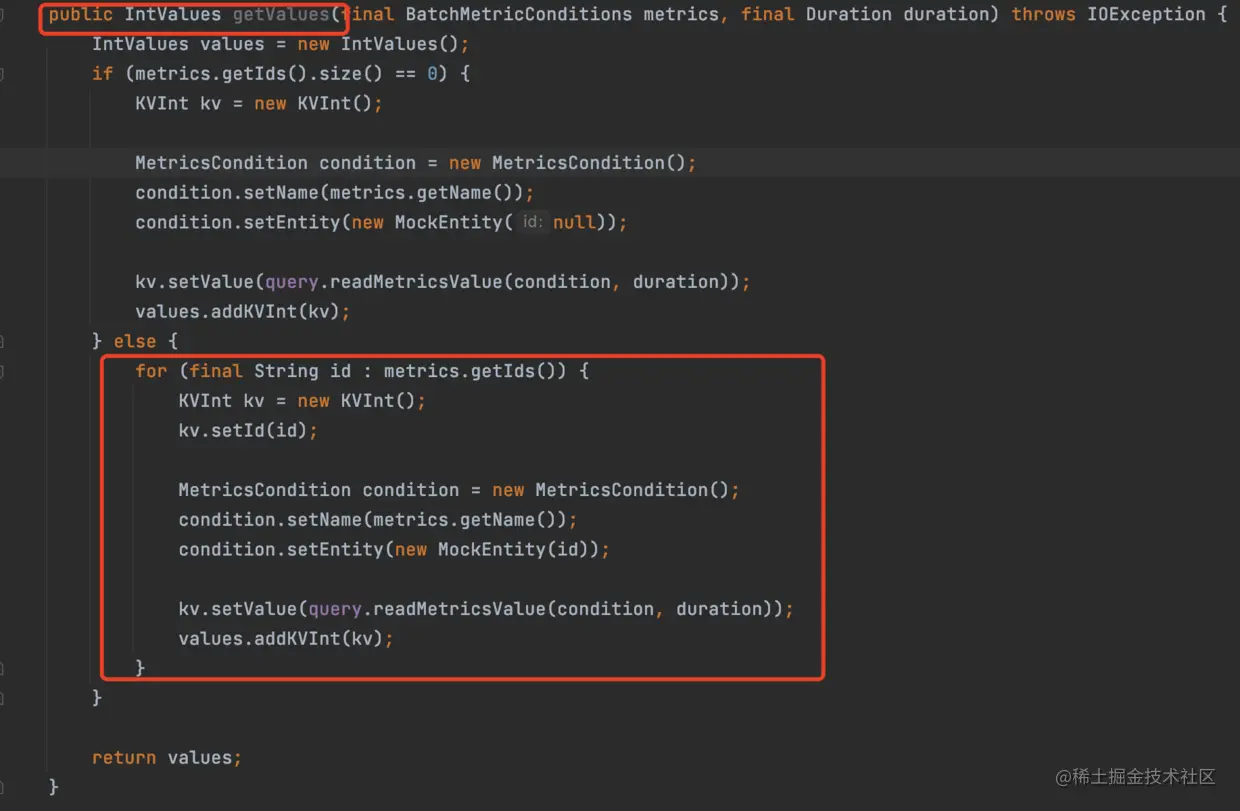
Task: Click the IntValues return type before getValues
Action: (x=173, y=14)
